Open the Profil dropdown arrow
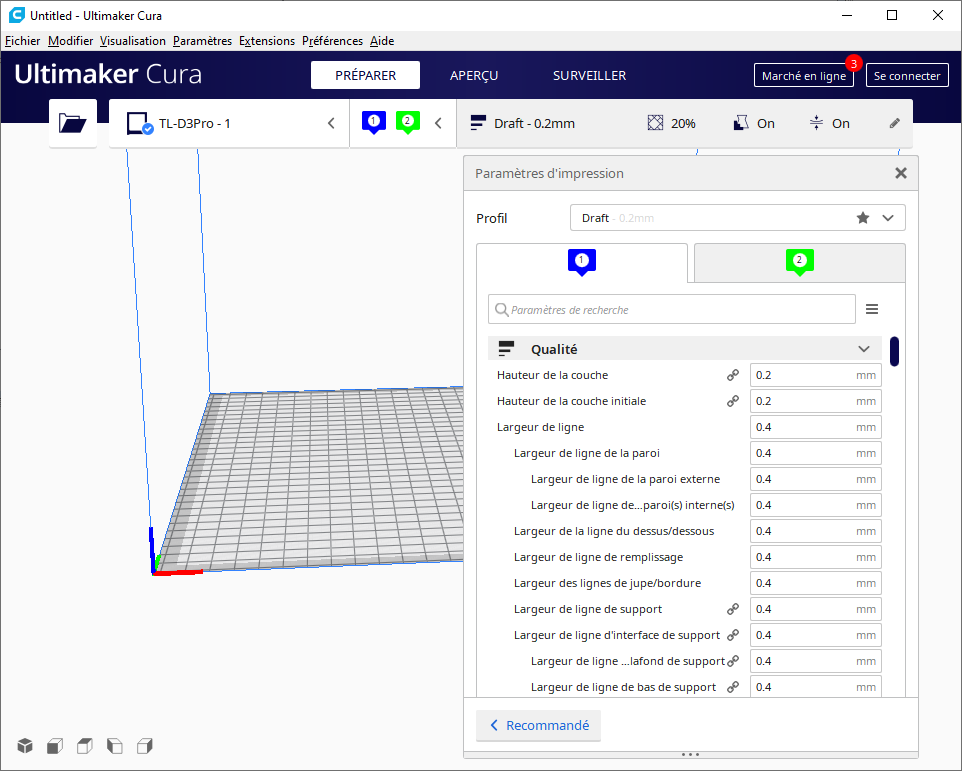The height and width of the screenshot is (771, 962). [888, 218]
